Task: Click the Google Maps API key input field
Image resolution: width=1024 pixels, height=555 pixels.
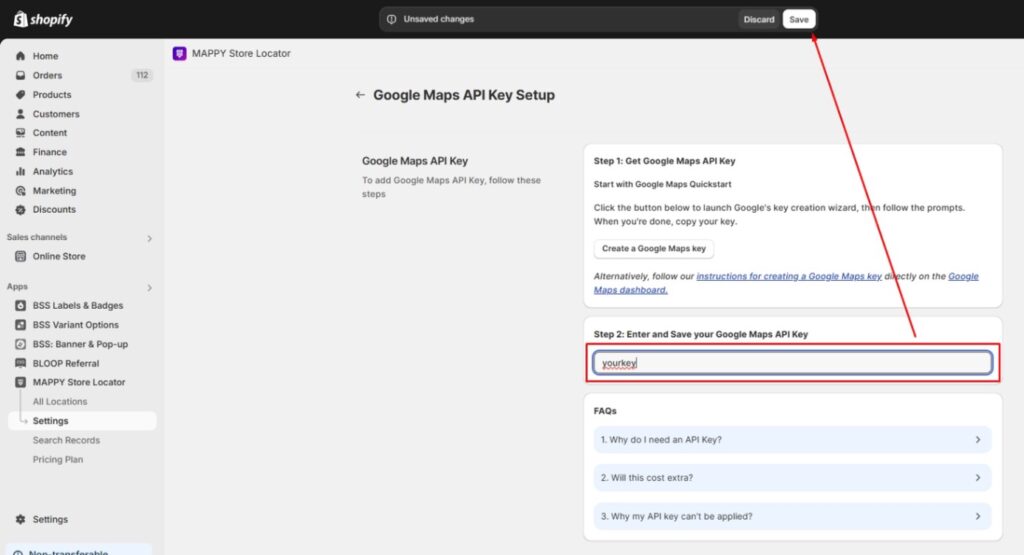Action: (792, 363)
